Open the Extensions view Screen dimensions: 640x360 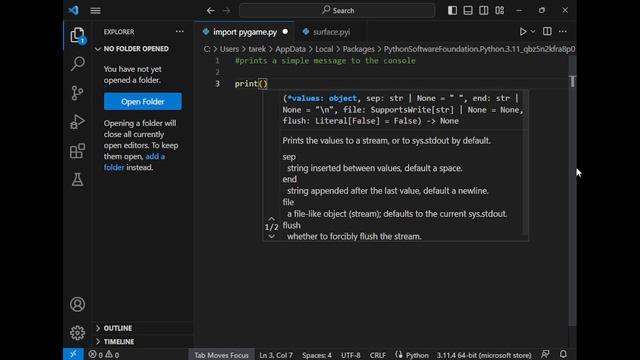pos(77,151)
